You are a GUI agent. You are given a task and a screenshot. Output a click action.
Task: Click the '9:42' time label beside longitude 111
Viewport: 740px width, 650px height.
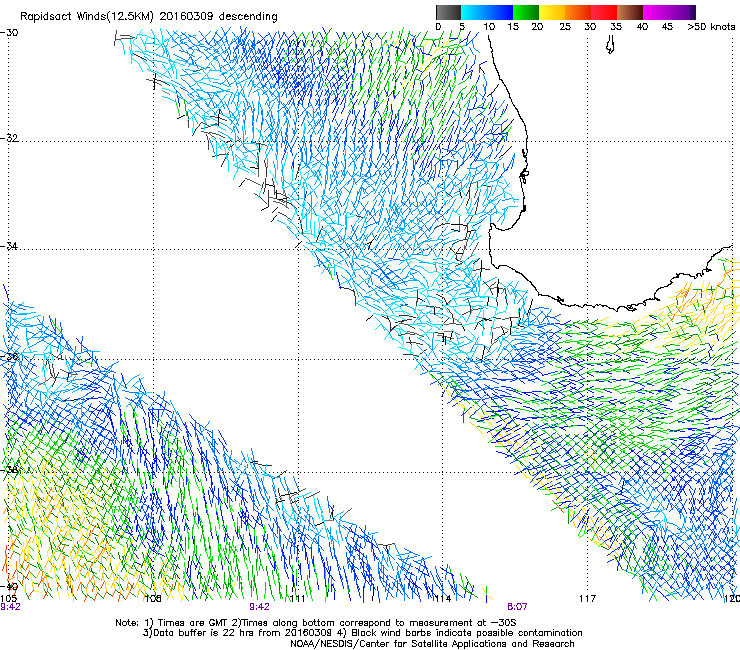point(259,607)
